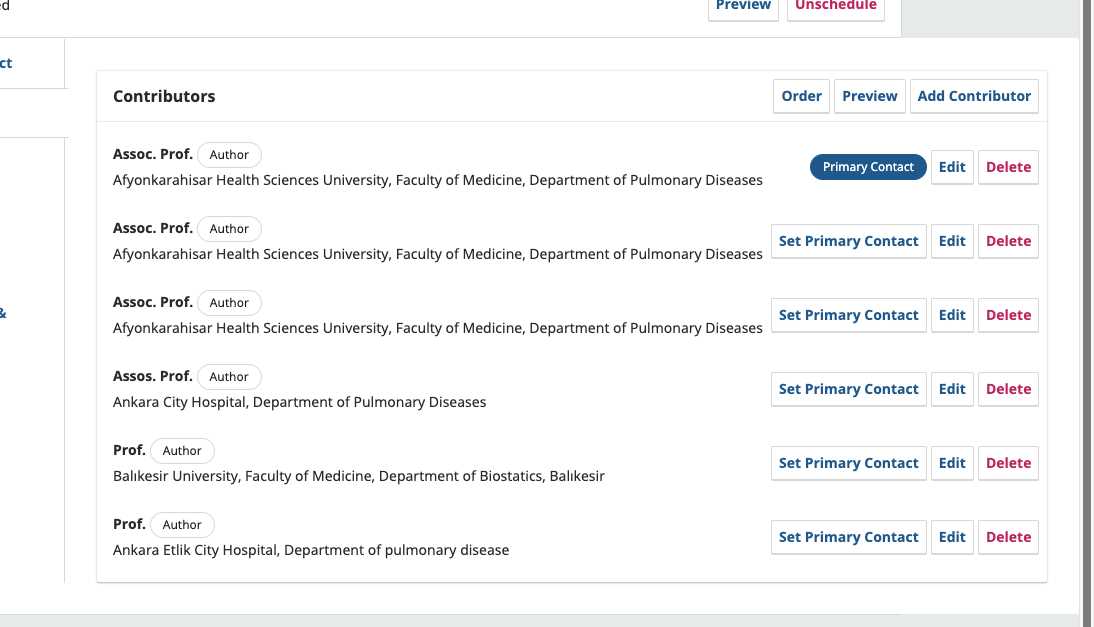Delete the second listed Afyonkarahisar contributor

coord(1008,241)
